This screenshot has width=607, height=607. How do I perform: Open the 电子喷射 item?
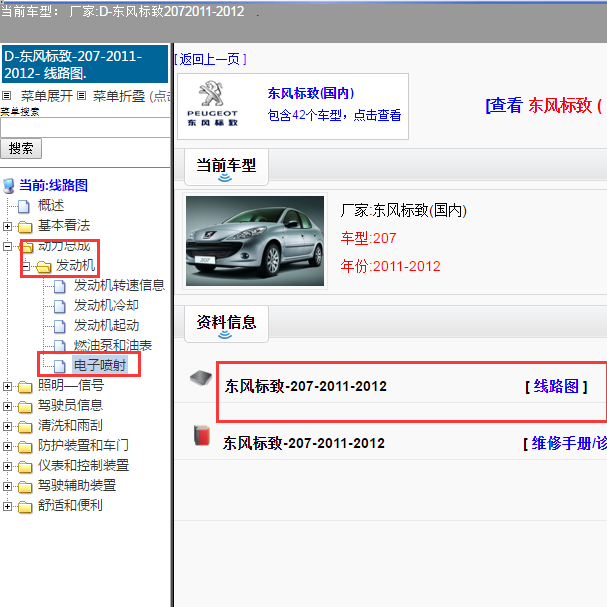100,365
